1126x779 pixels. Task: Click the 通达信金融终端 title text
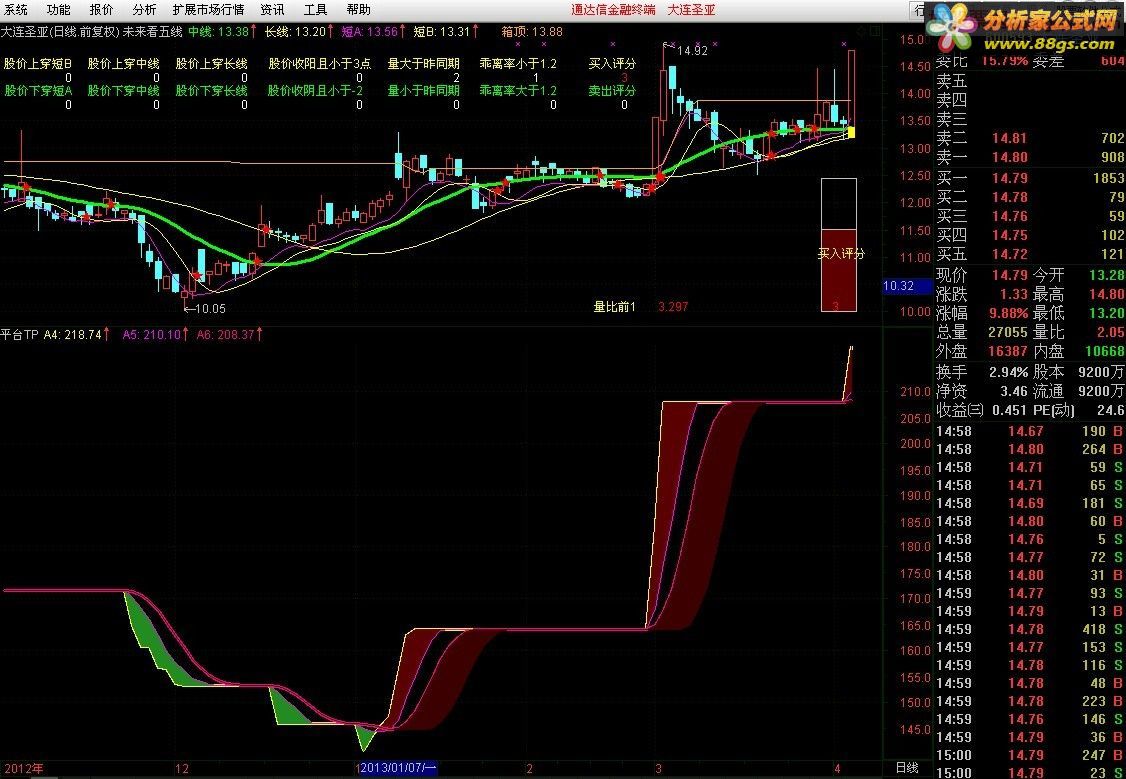point(613,9)
